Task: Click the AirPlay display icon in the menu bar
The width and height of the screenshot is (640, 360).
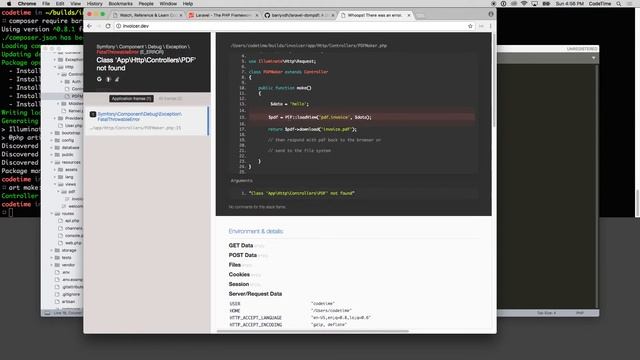Action: (x=535, y=4)
